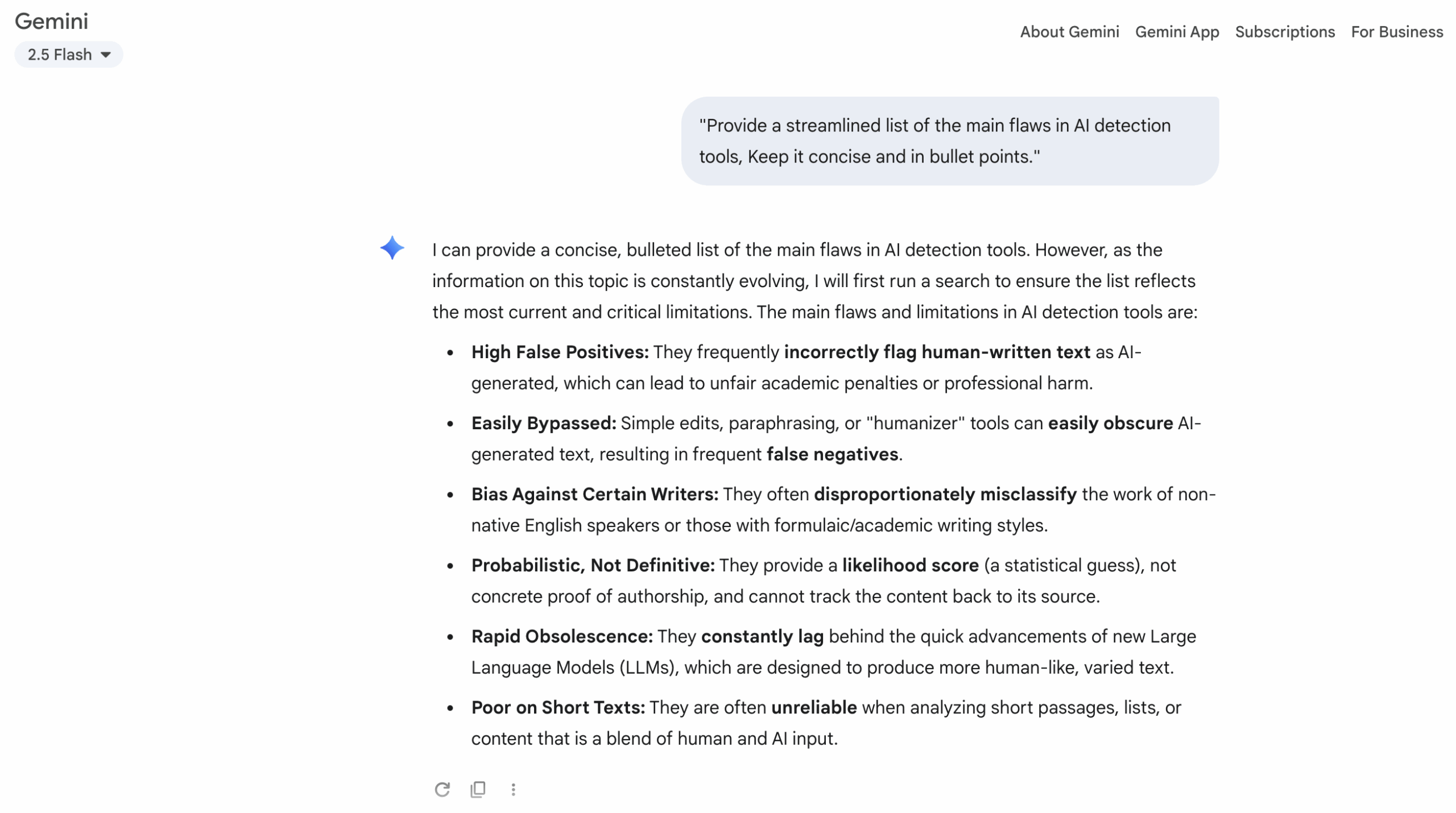Select the user prompt bubble
Image resolution: width=1456 pixels, height=813 pixels.
pos(949,141)
